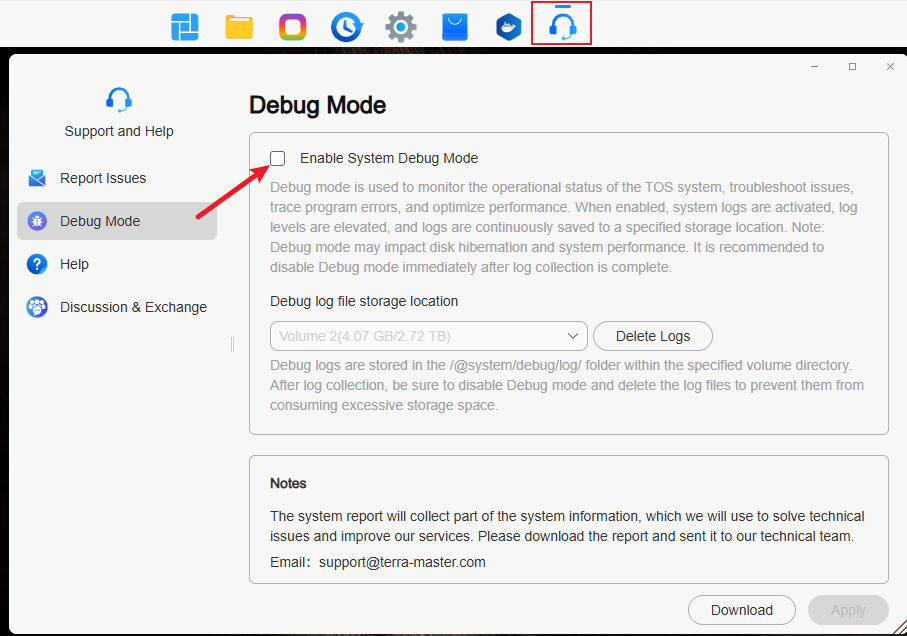Screen dimensions: 907x636
Task: Launch the Docker hexagon icon
Action: (x=508, y=27)
